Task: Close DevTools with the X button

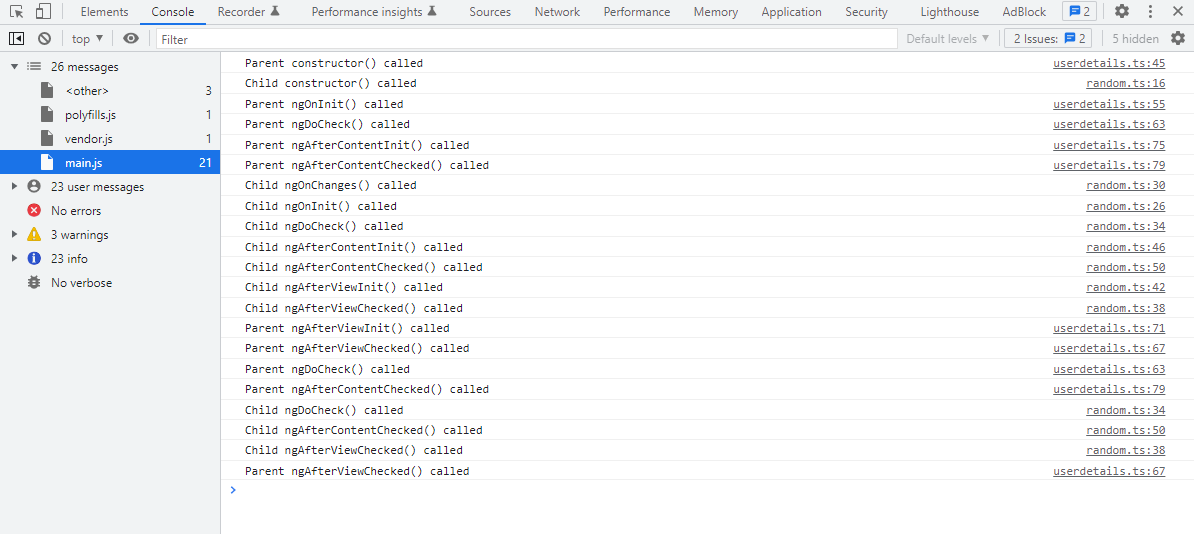Action: point(1177,11)
